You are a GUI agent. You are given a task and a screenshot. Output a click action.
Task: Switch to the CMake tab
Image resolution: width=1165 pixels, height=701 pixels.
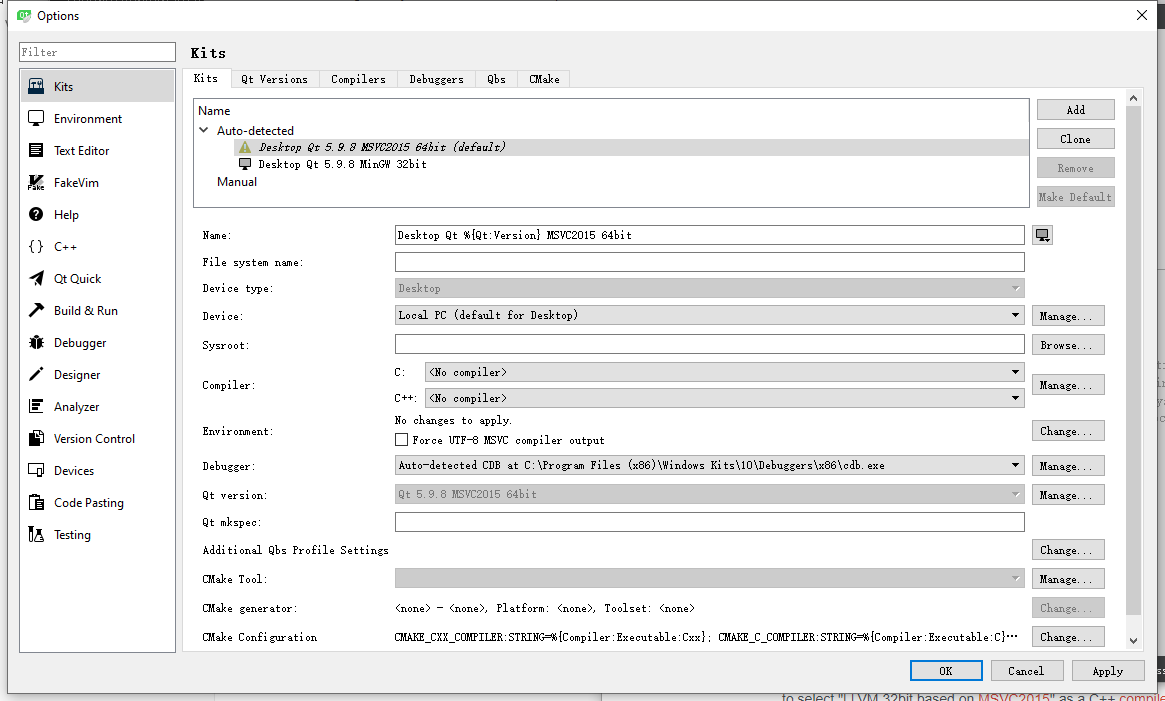[544, 79]
